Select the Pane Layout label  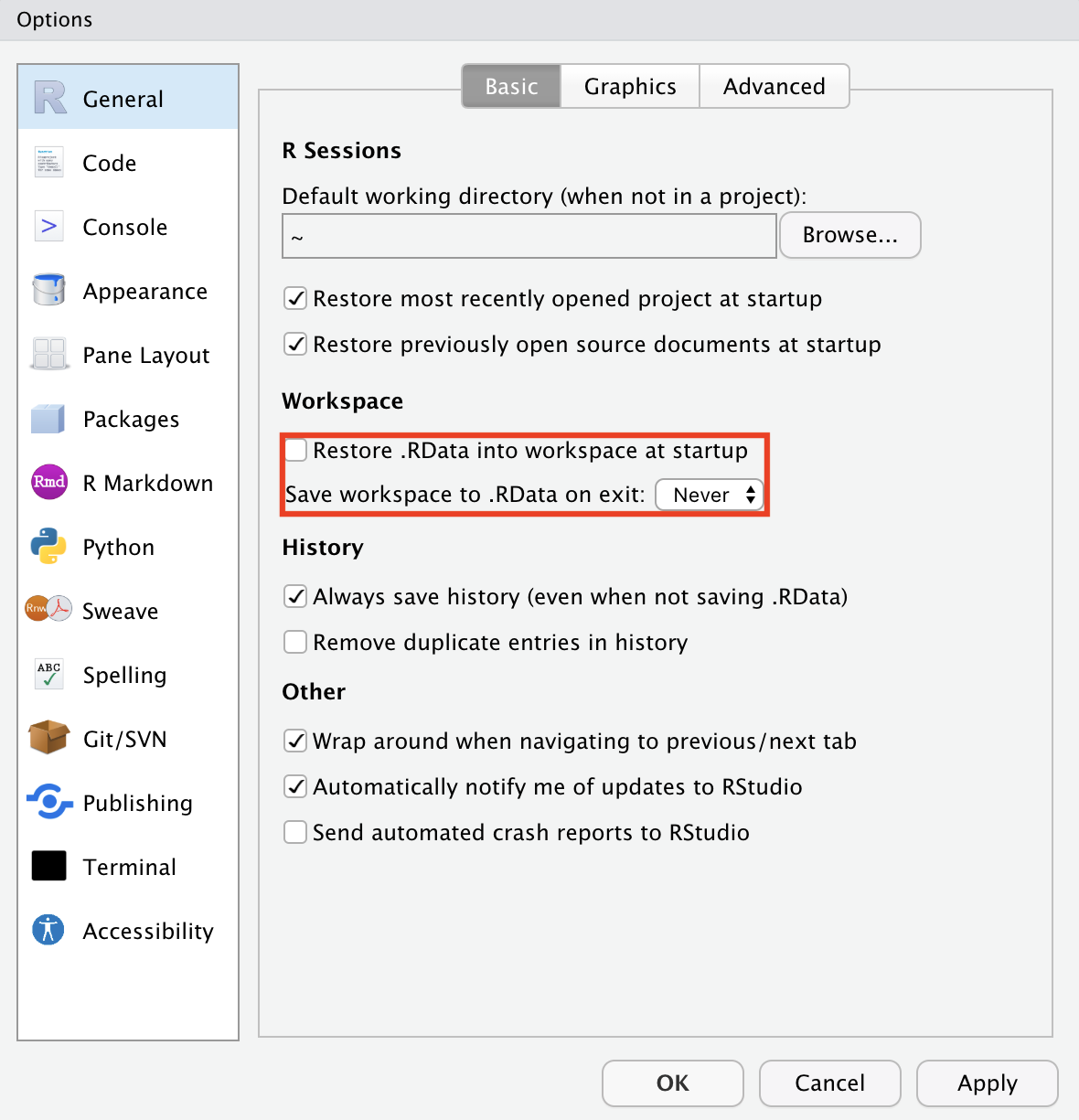146,356
